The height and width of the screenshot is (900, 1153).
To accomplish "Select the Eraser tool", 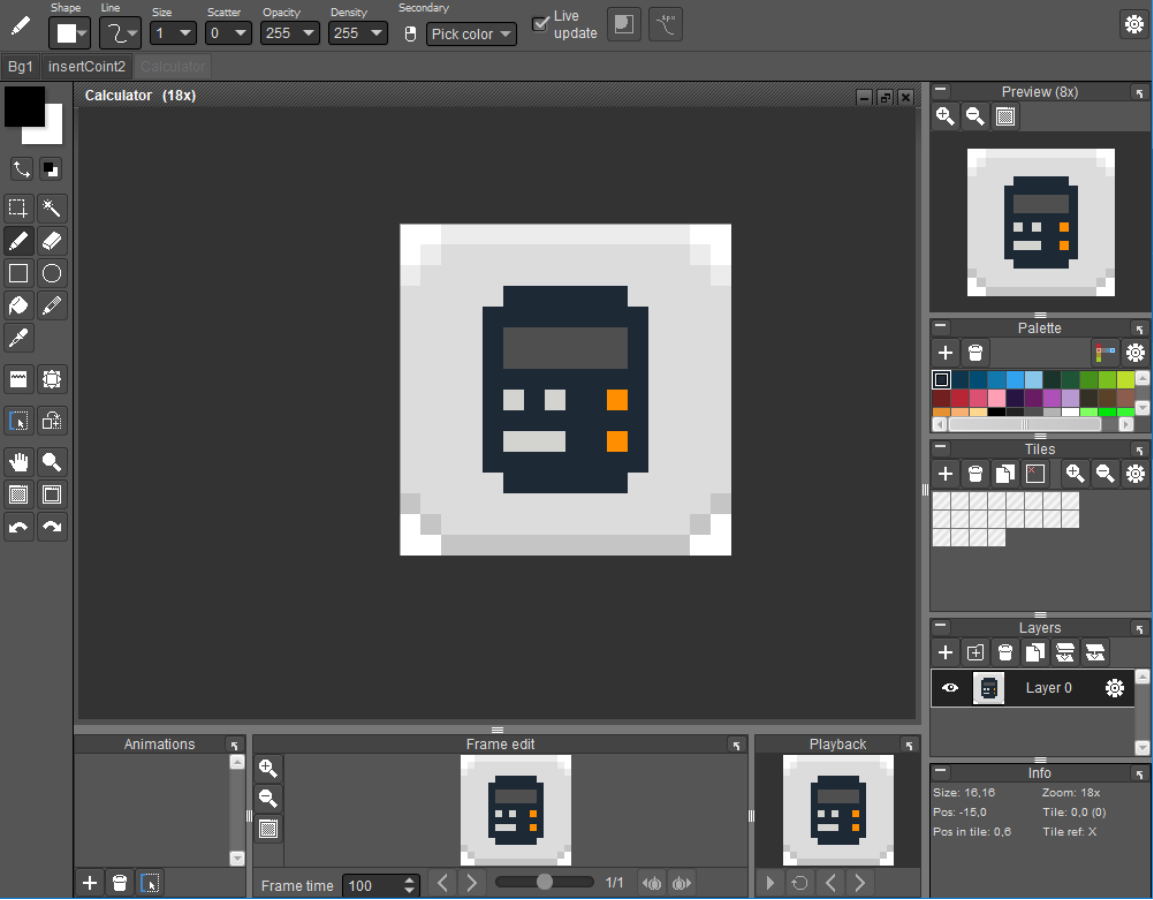I will pyautogui.click(x=52, y=241).
